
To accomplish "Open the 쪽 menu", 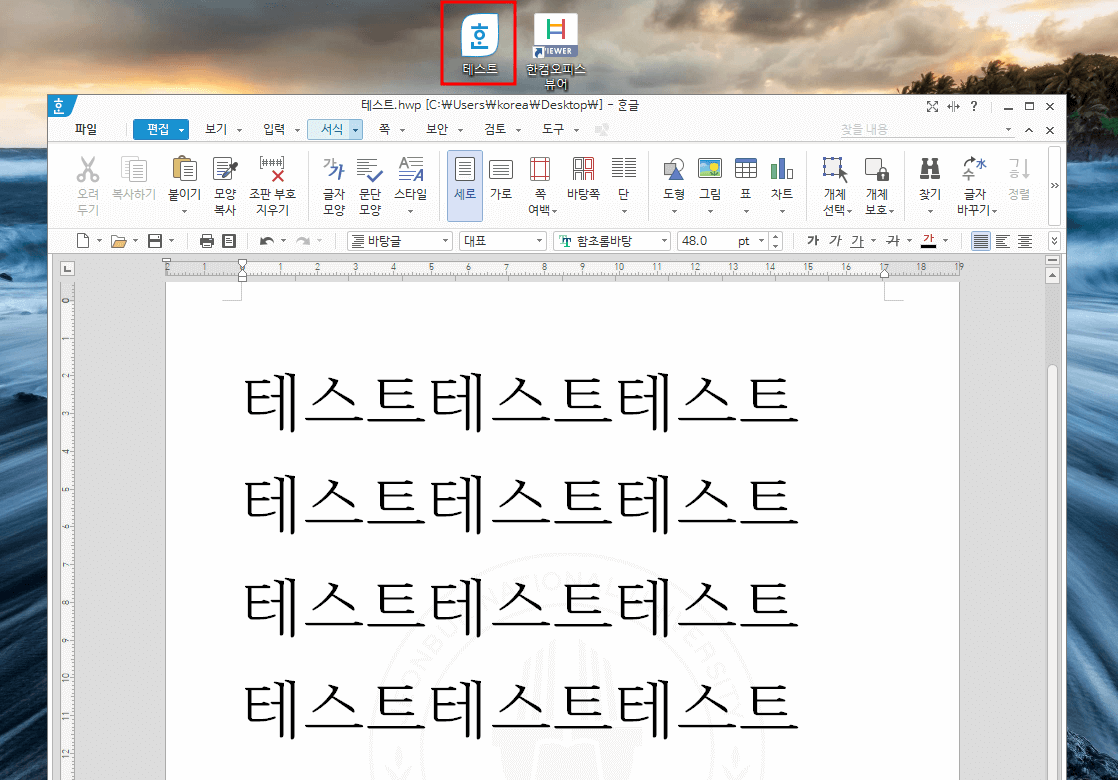I will click(384, 129).
